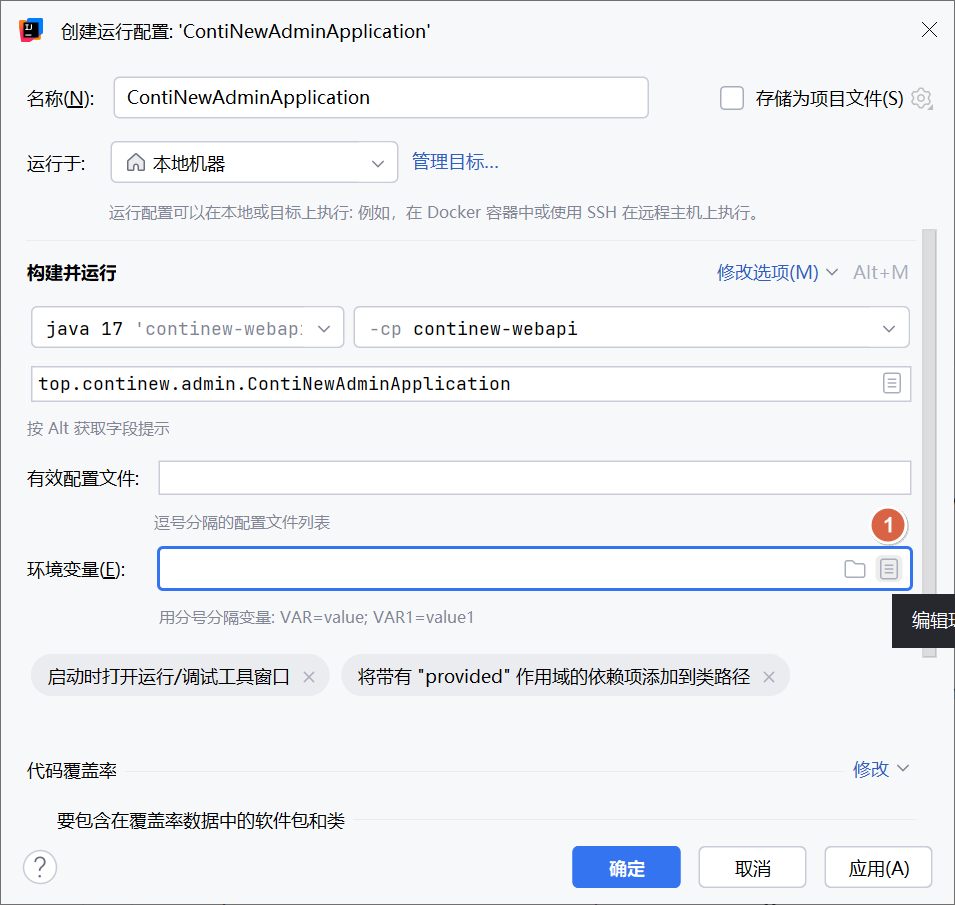Focus the 有效配置文件 input field
Viewport: 955px width, 905px height.
[x=535, y=478]
